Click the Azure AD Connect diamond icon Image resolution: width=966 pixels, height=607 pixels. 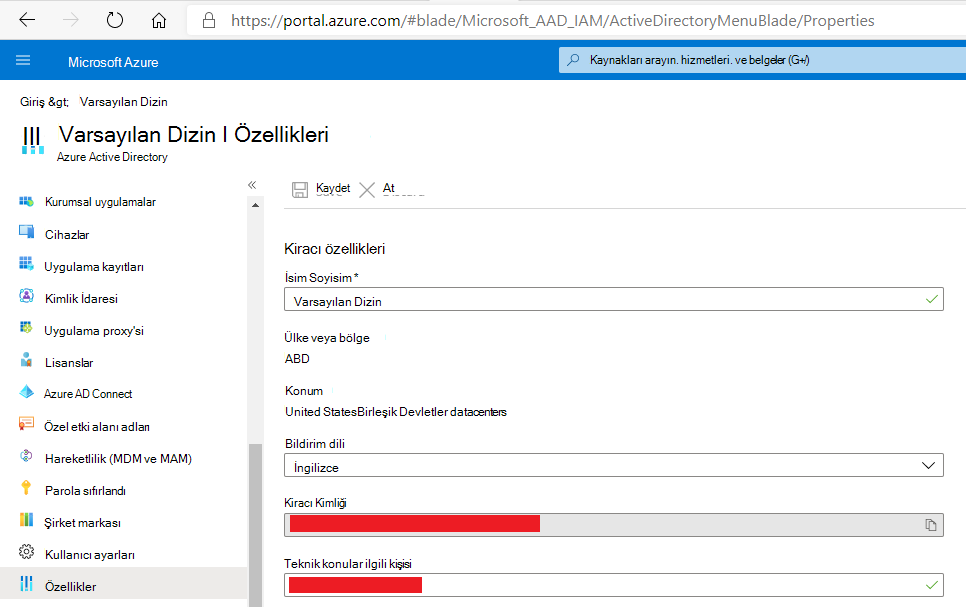pos(26,391)
